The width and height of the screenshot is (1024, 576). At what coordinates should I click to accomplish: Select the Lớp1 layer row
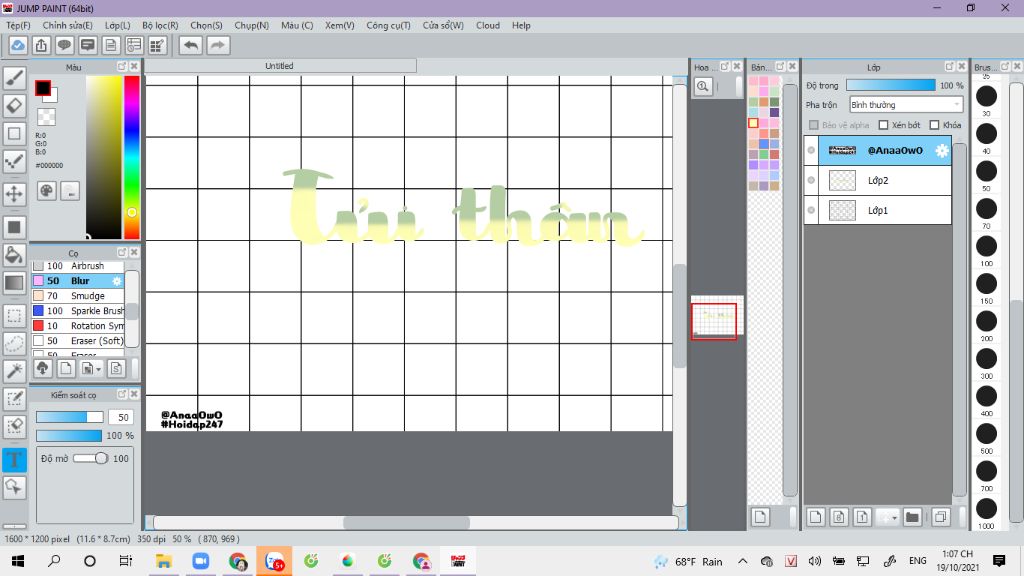click(x=878, y=210)
